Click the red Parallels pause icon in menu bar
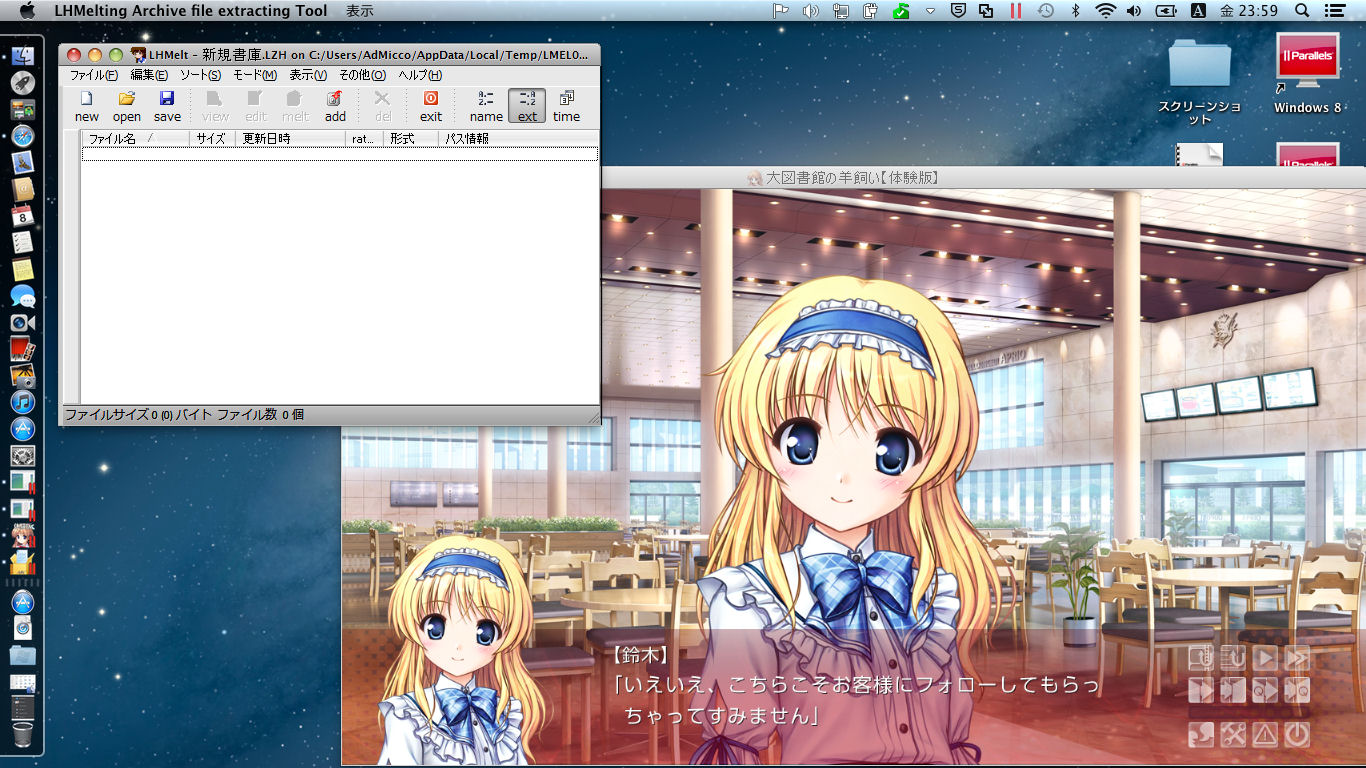The height and width of the screenshot is (768, 1366). click(1015, 11)
